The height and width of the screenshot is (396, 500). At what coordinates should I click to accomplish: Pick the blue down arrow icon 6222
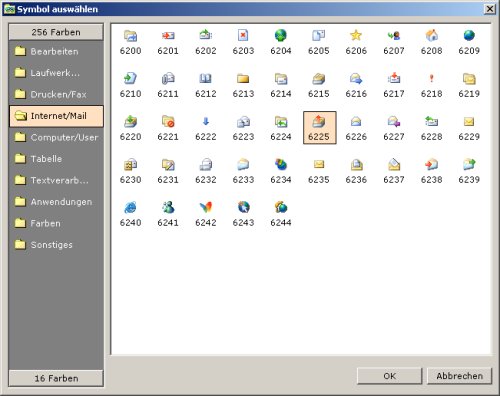tap(206, 121)
